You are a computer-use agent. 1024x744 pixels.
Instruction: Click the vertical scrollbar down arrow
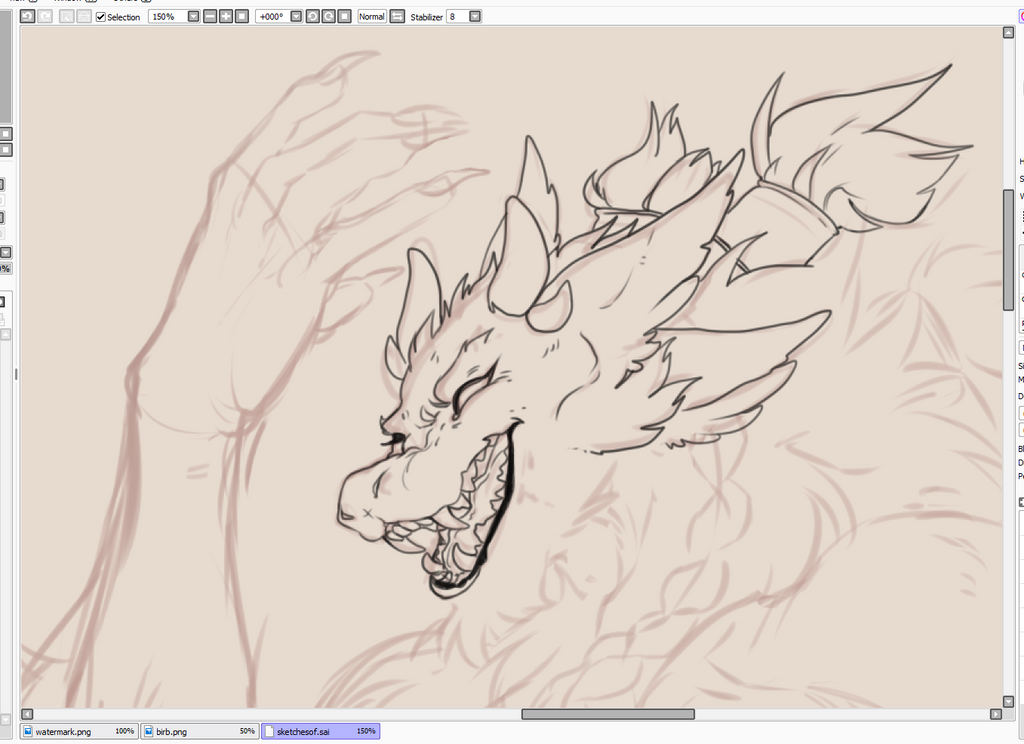[x=1008, y=702]
